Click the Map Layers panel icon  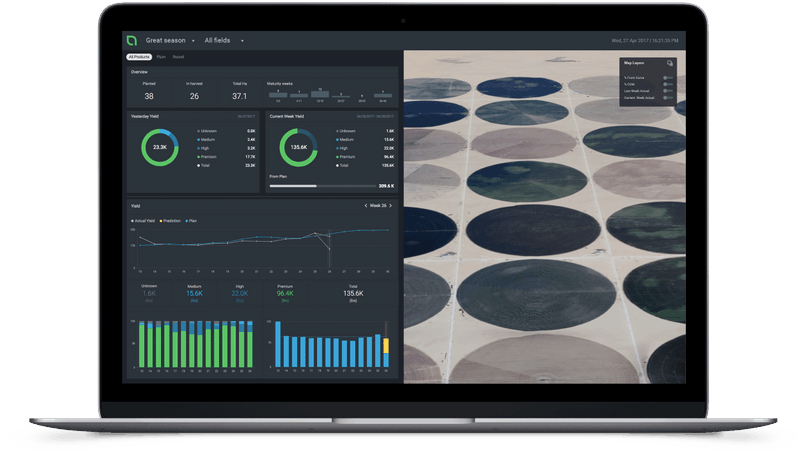tap(669, 63)
